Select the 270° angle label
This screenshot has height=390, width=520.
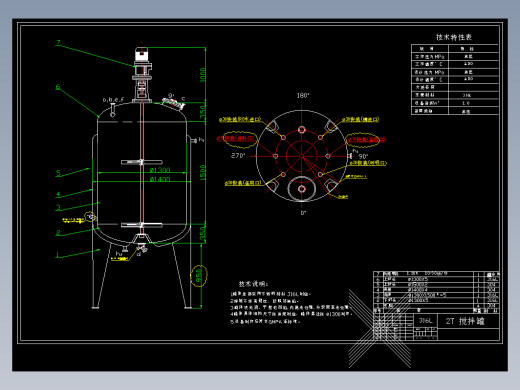(x=238, y=156)
